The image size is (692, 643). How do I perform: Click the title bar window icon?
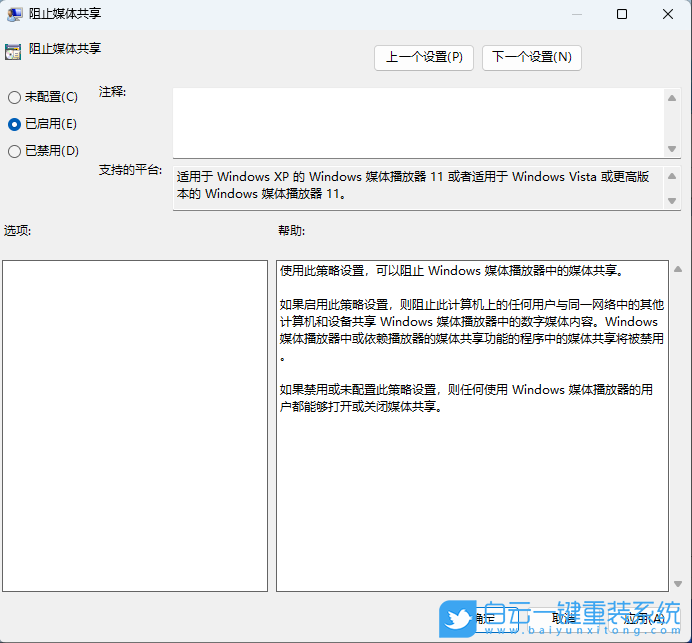tap(14, 15)
